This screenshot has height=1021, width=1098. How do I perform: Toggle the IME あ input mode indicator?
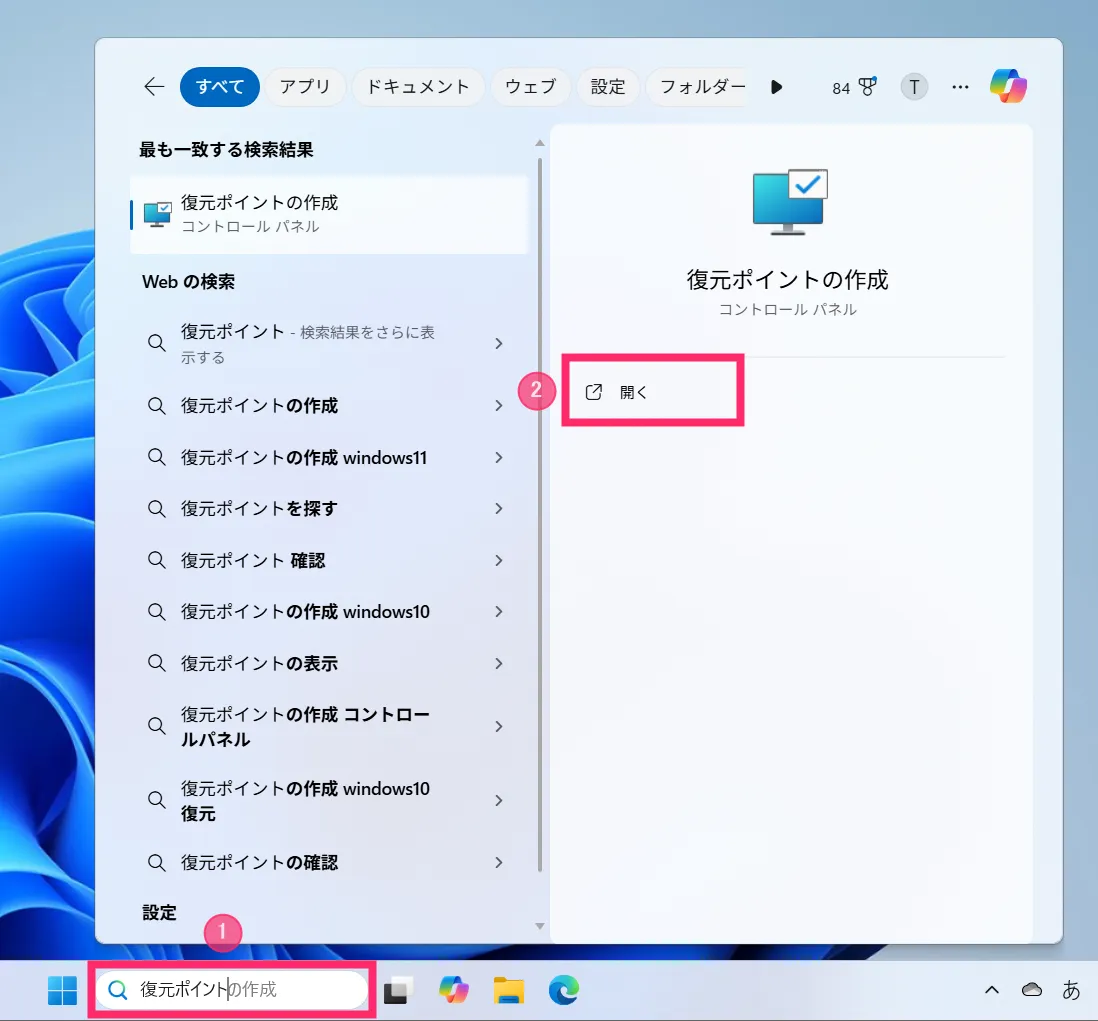[1071, 989]
